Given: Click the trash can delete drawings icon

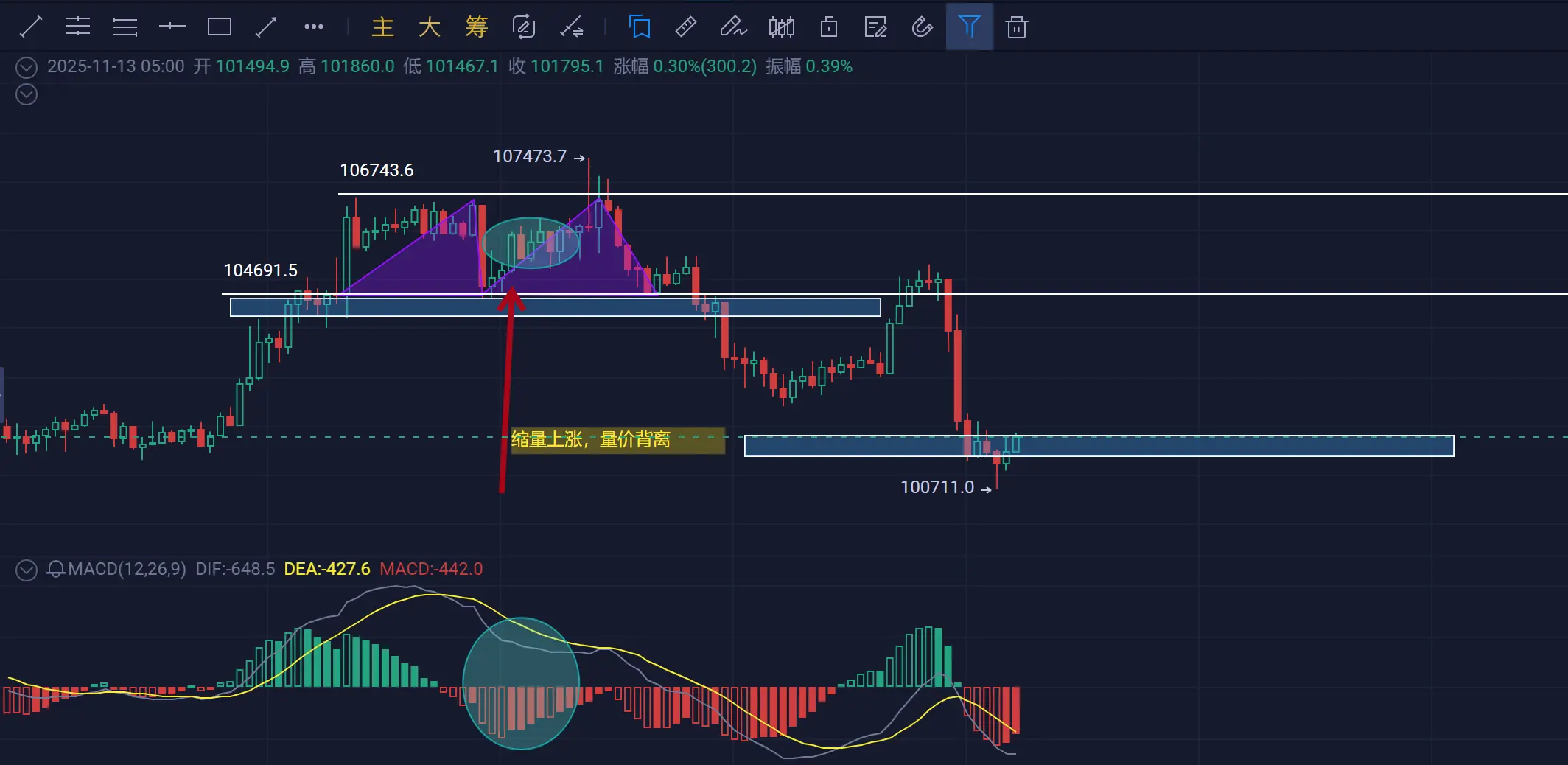Looking at the screenshot, I should point(1017,27).
